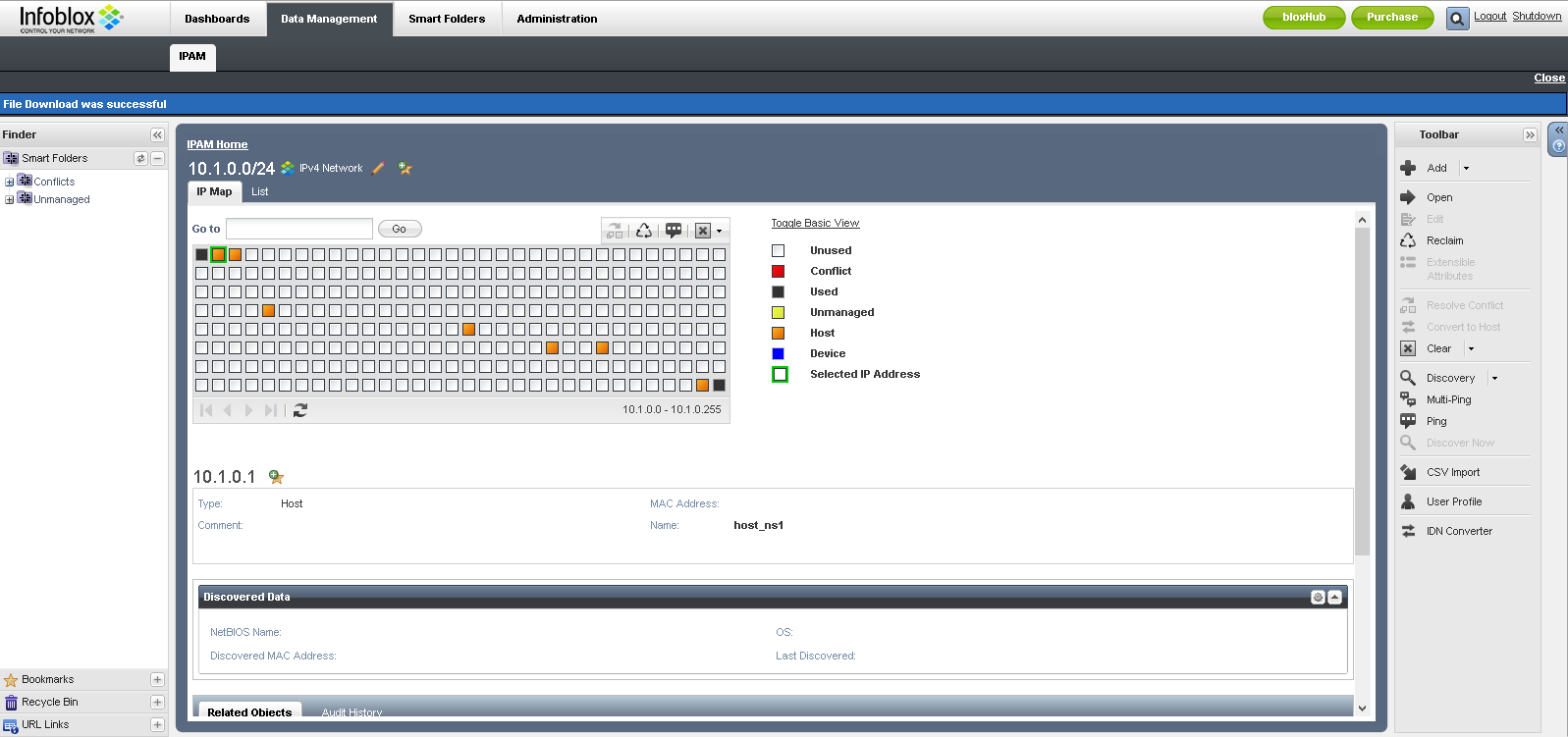Expand the Unmanaged tree node

pyautogui.click(x=9, y=199)
